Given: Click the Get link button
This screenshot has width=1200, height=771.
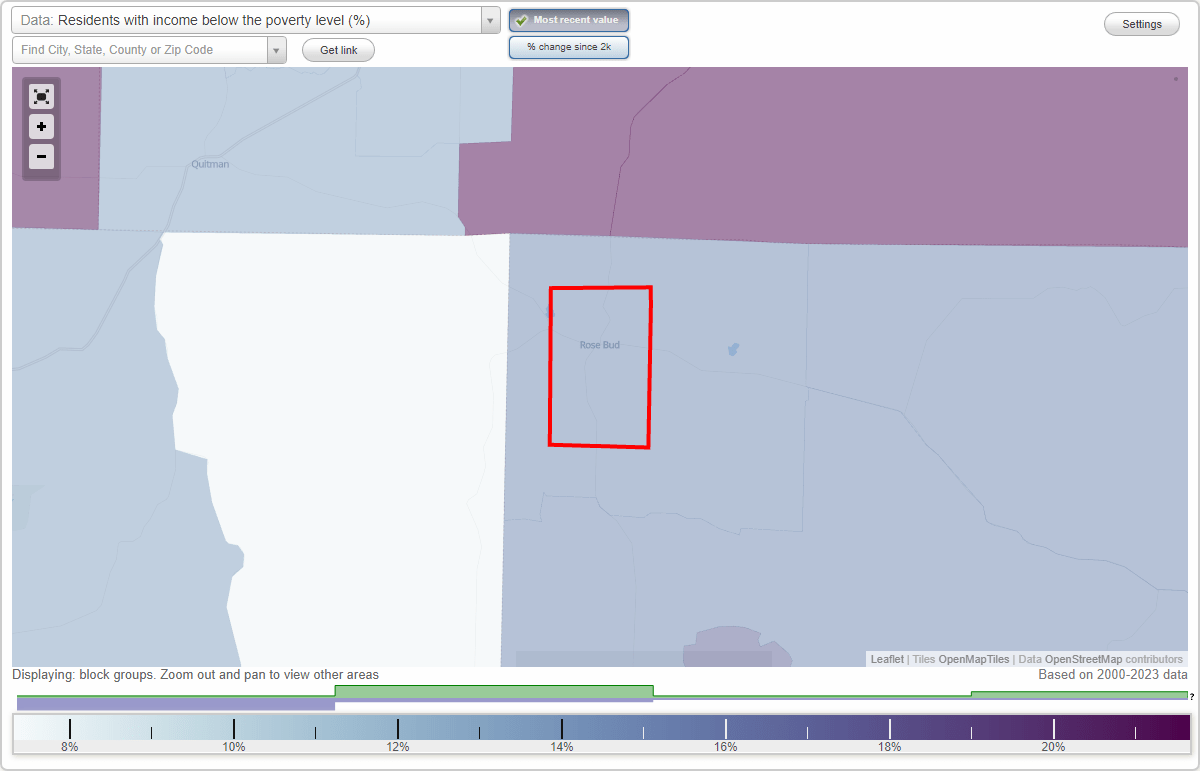Looking at the screenshot, I should (337, 49).
